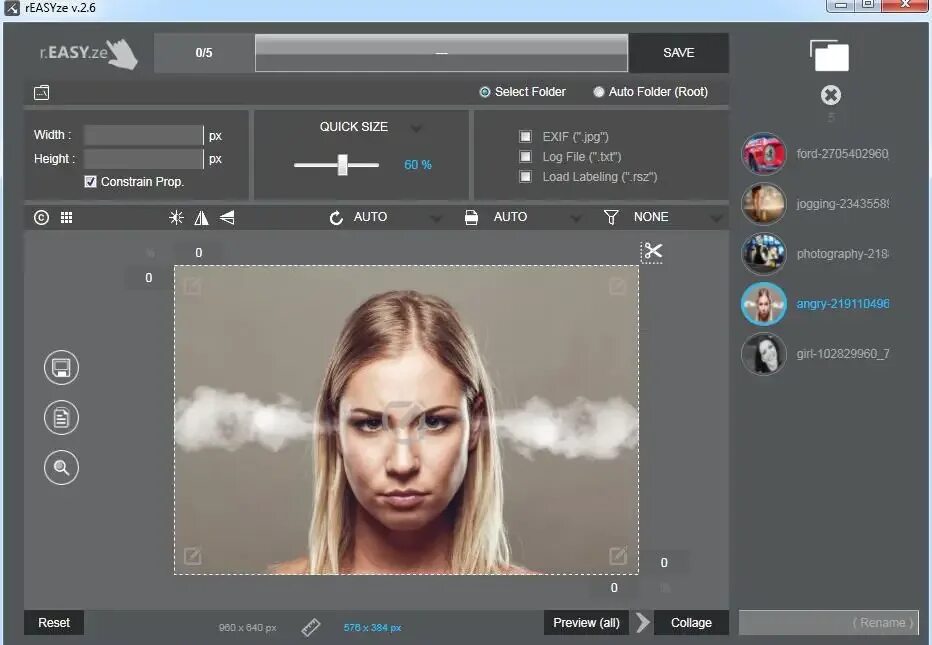Click the output folder browse icon
The width and height of the screenshot is (932, 645).
[x=42, y=92]
